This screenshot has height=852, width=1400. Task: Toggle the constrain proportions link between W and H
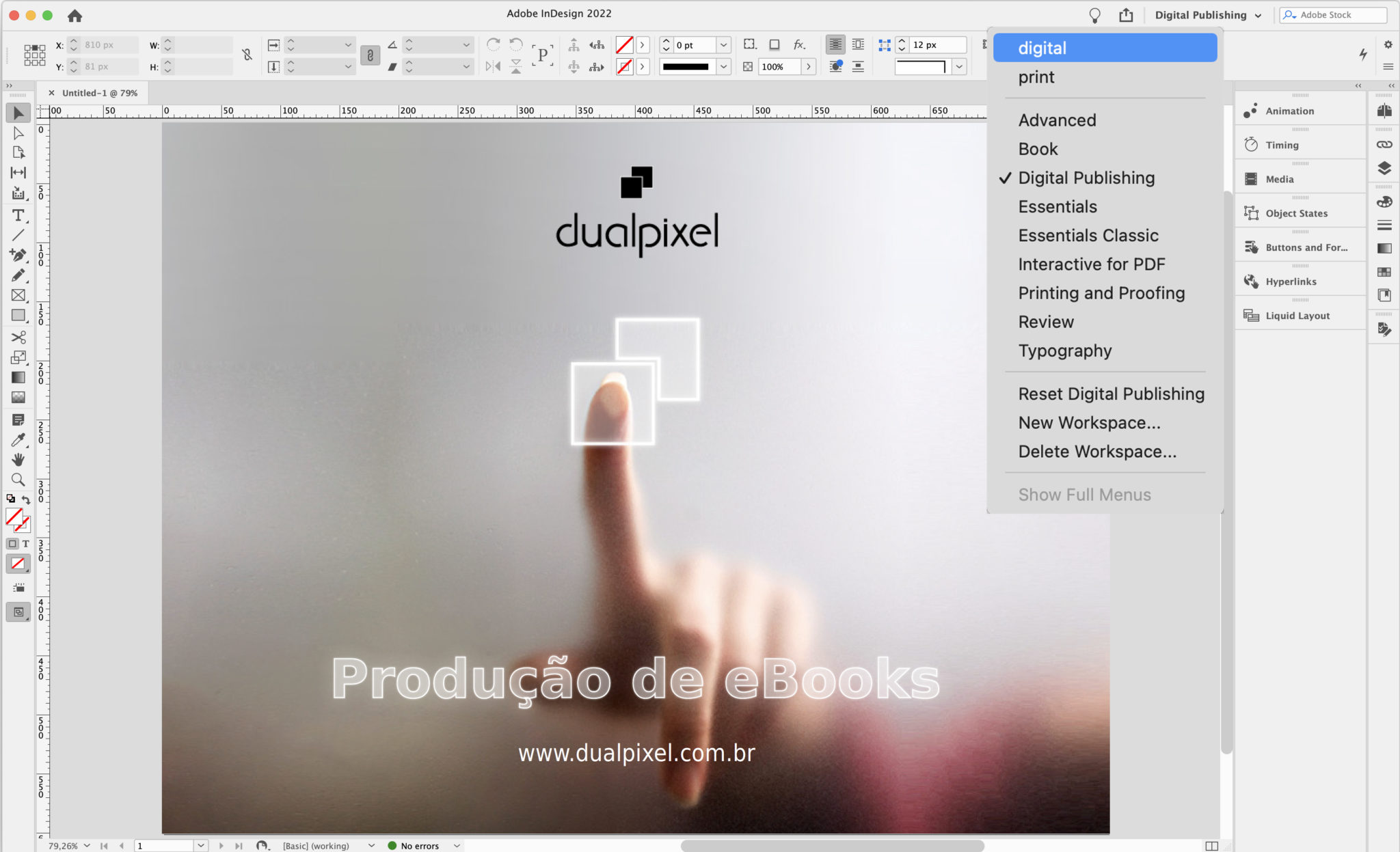tap(247, 54)
